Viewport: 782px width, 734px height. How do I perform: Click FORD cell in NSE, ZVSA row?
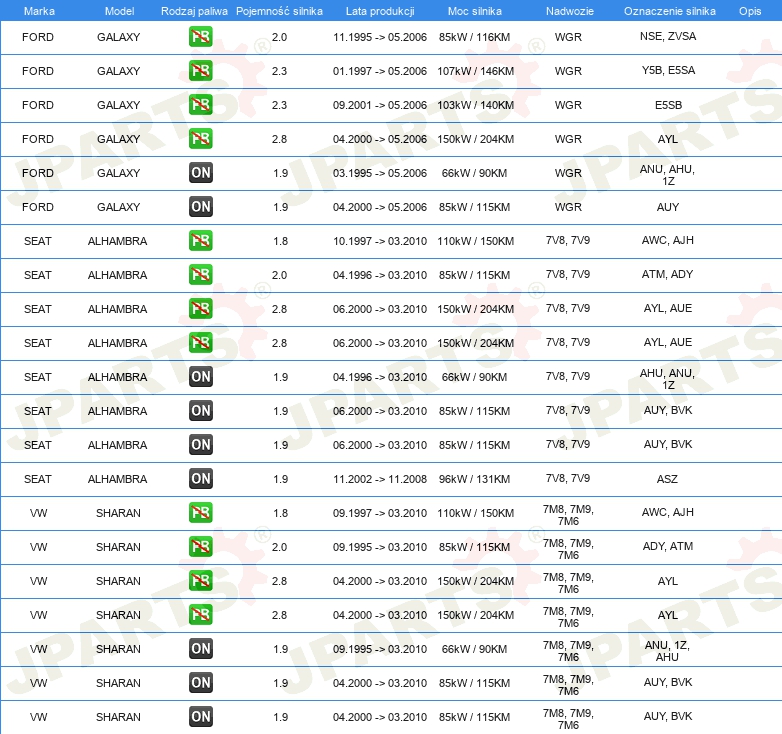pyautogui.click(x=38, y=37)
